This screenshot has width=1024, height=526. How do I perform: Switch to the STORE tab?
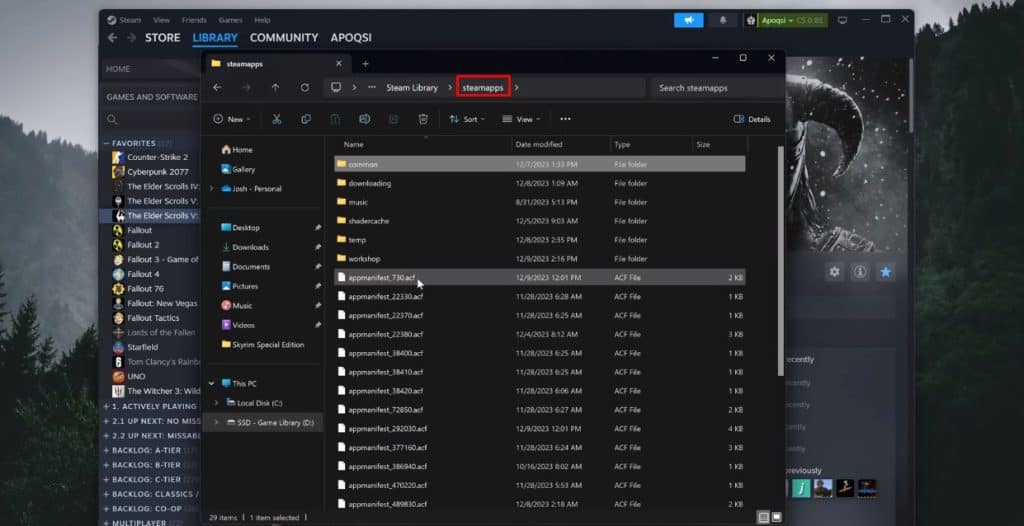163,38
